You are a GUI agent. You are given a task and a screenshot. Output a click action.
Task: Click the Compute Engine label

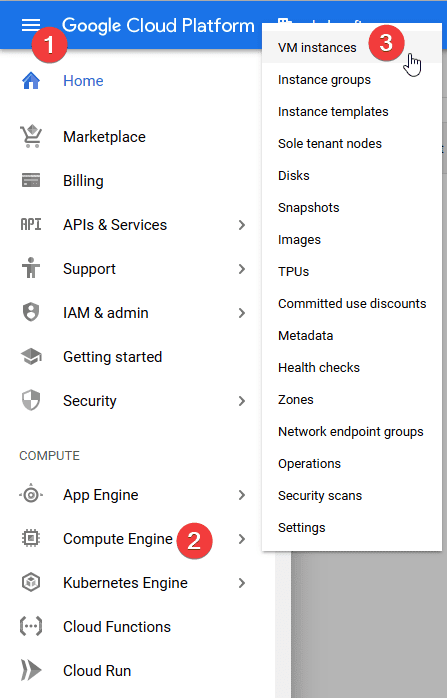(x=118, y=539)
